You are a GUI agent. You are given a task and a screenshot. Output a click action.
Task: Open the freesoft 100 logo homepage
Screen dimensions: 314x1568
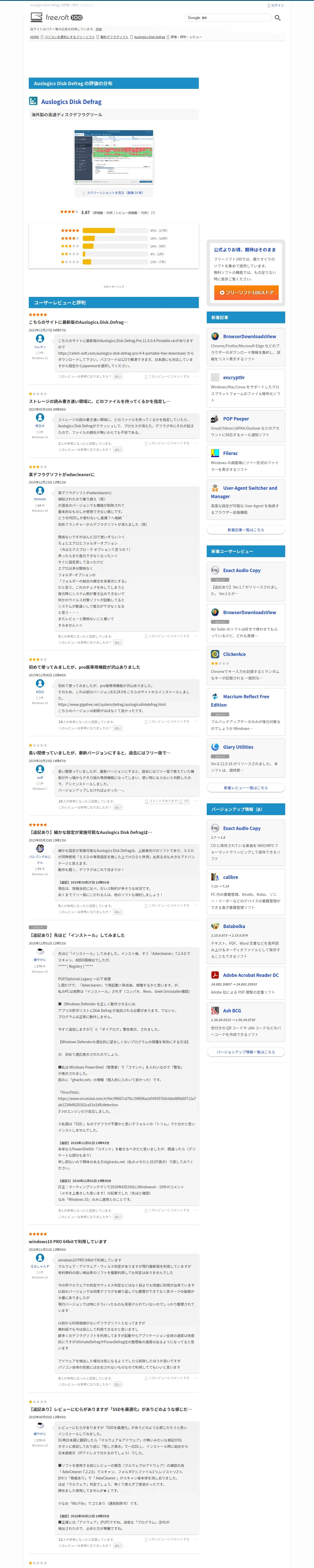tap(57, 18)
